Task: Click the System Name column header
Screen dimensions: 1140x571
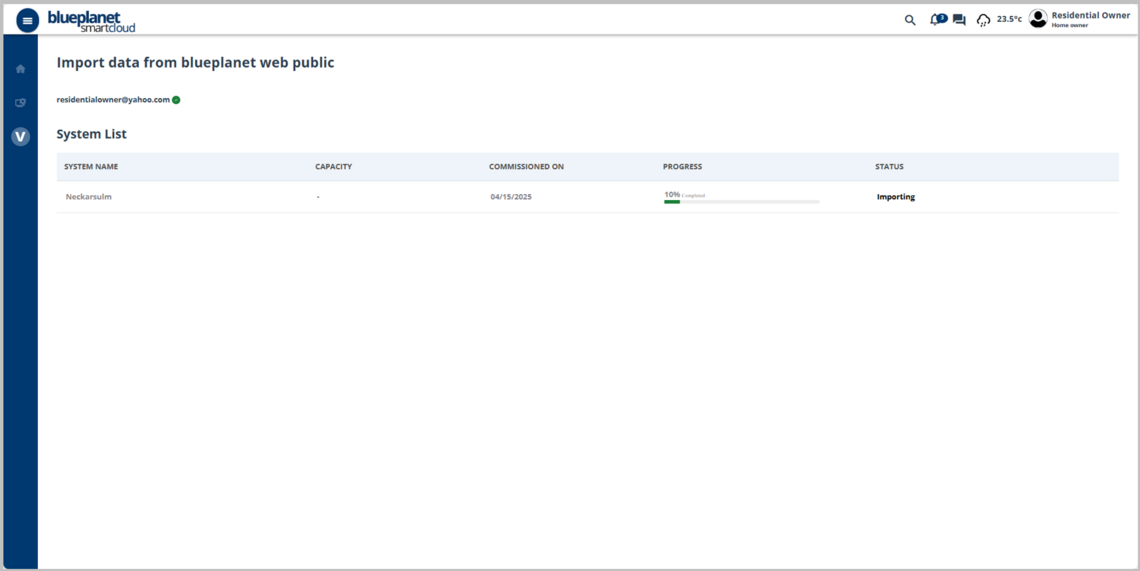Action: (91, 167)
